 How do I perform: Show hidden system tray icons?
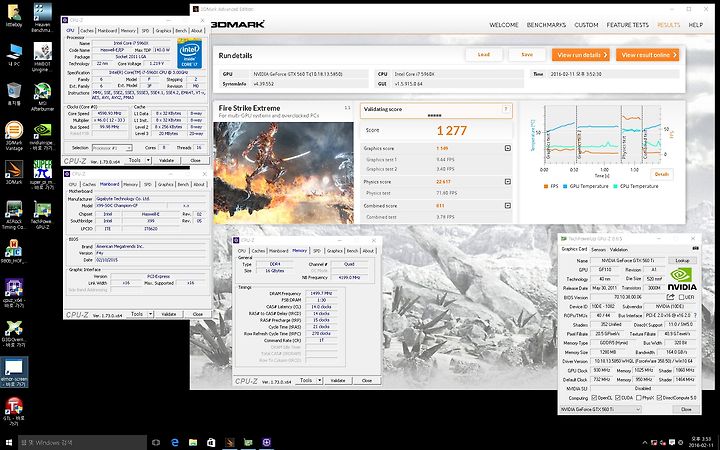645,443
